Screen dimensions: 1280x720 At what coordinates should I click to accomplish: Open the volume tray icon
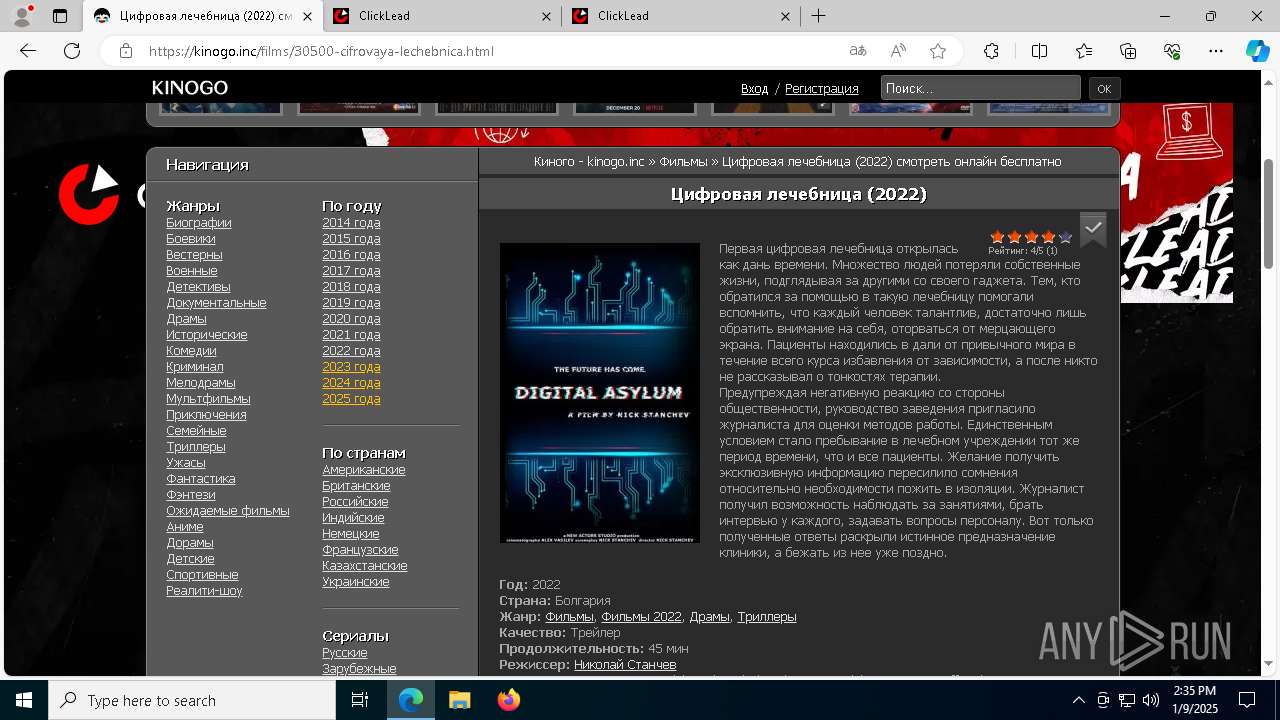click(1151, 700)
